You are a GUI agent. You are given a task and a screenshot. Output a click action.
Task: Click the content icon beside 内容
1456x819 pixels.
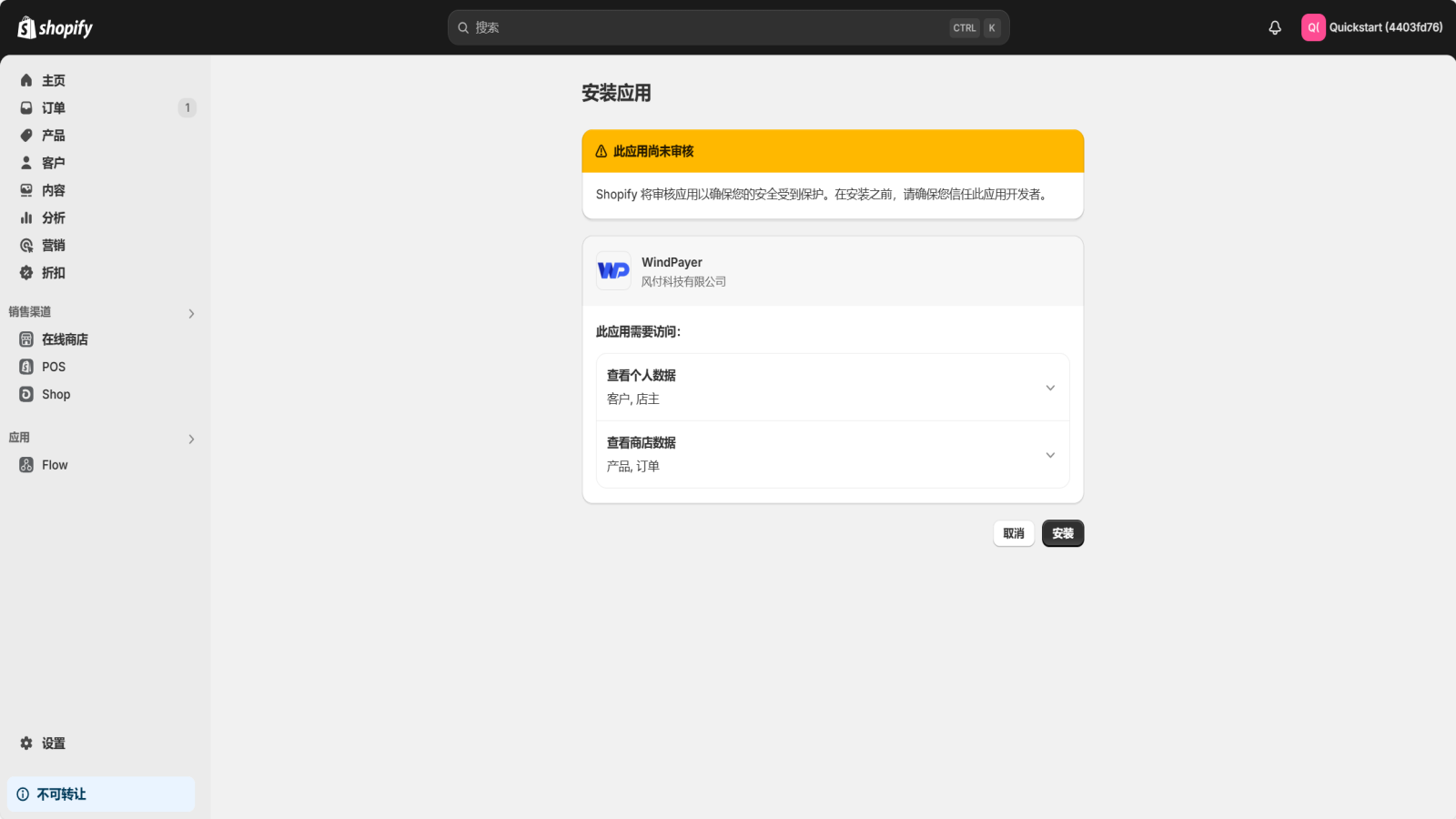(26, 190)
